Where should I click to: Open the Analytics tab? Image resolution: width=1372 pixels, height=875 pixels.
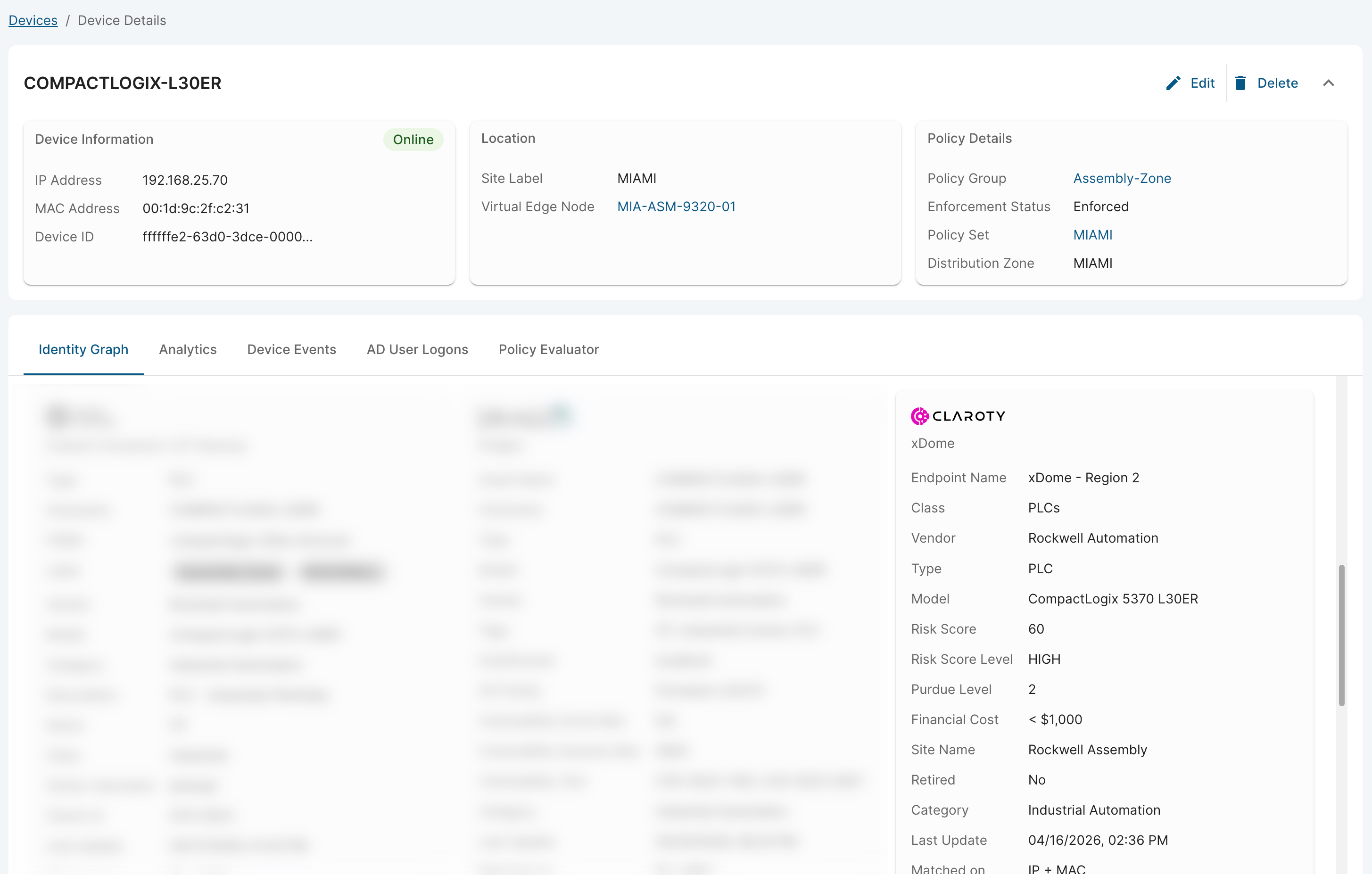click(188, 349)
